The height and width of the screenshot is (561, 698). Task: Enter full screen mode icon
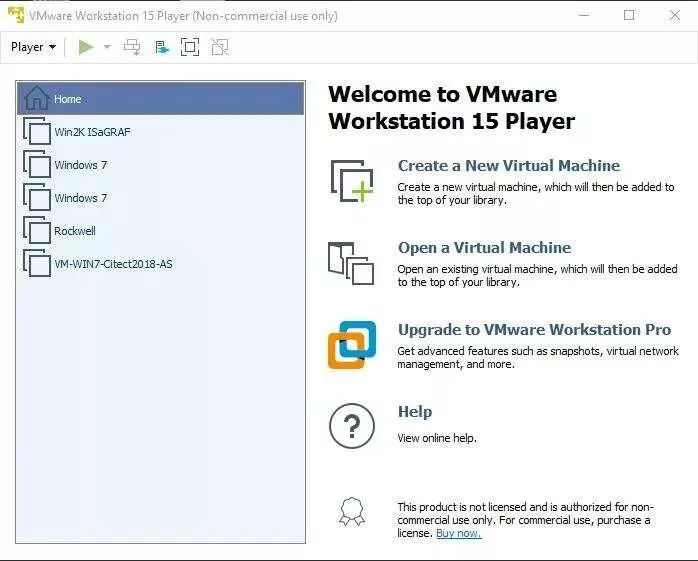(x=190, y=47)
